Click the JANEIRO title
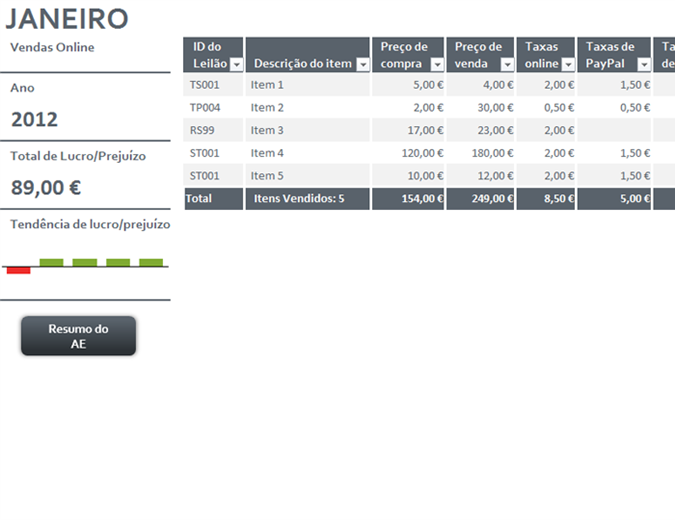 pos(67,19)
